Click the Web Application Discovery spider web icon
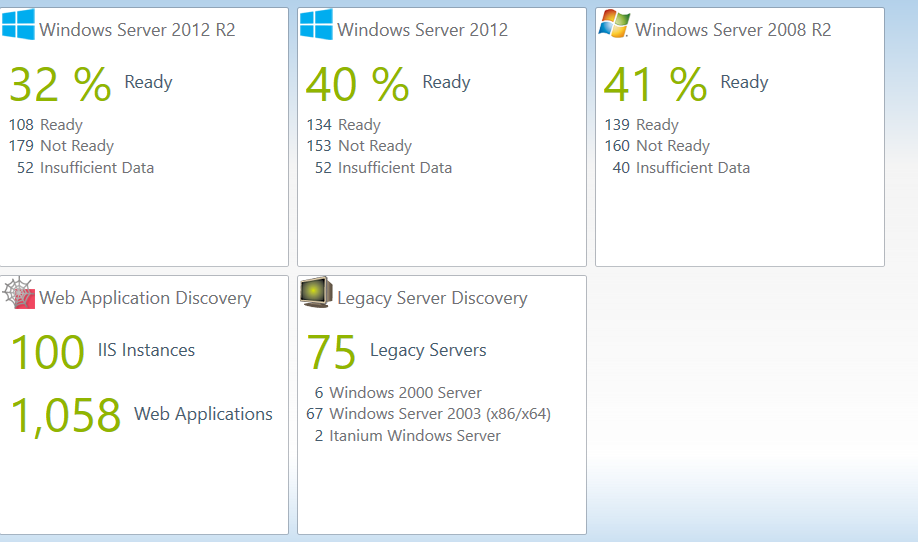 pyautogui.click(x=19, y=293)
